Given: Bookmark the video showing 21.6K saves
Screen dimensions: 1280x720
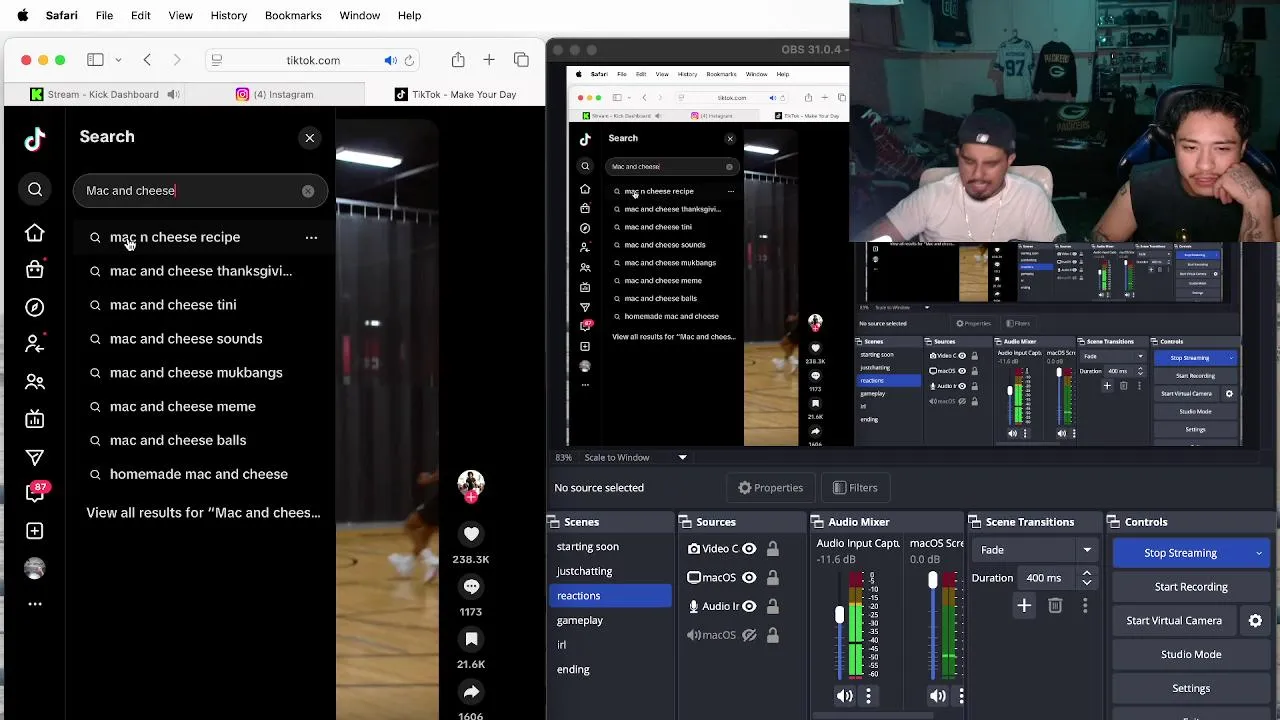Looking at the screenshot, I should pyautogui.click(x=471, y=639).
